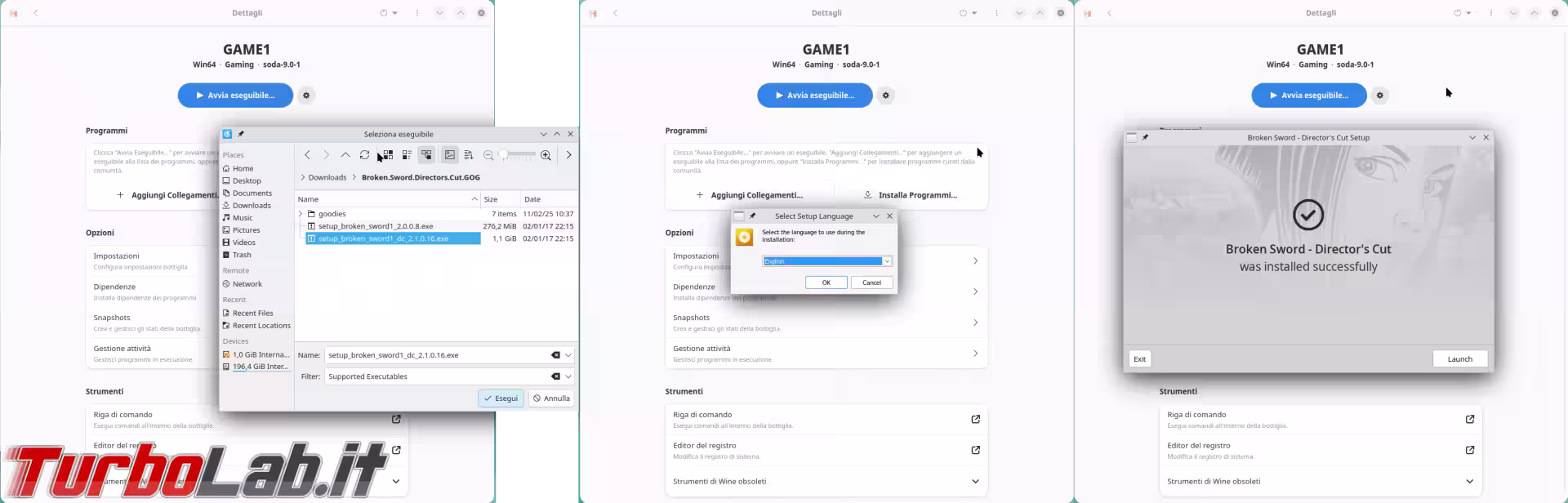This screenshot has width=1568, height=503.
Task: Click Esegui to run the selected file
Action: [501, 398]
